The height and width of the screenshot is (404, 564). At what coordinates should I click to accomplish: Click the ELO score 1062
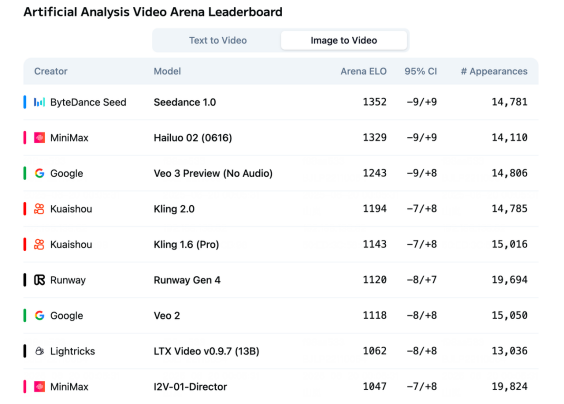tap(375, 351)
